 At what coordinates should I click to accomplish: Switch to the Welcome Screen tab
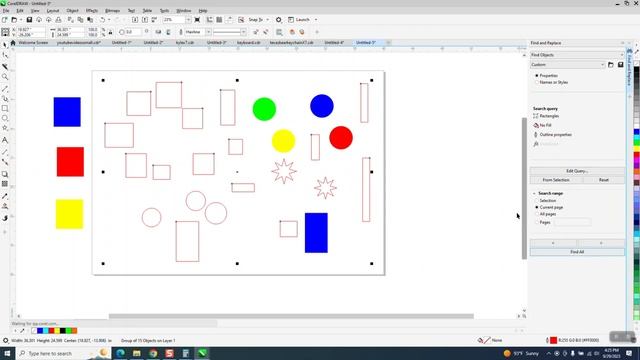(33, 42)
